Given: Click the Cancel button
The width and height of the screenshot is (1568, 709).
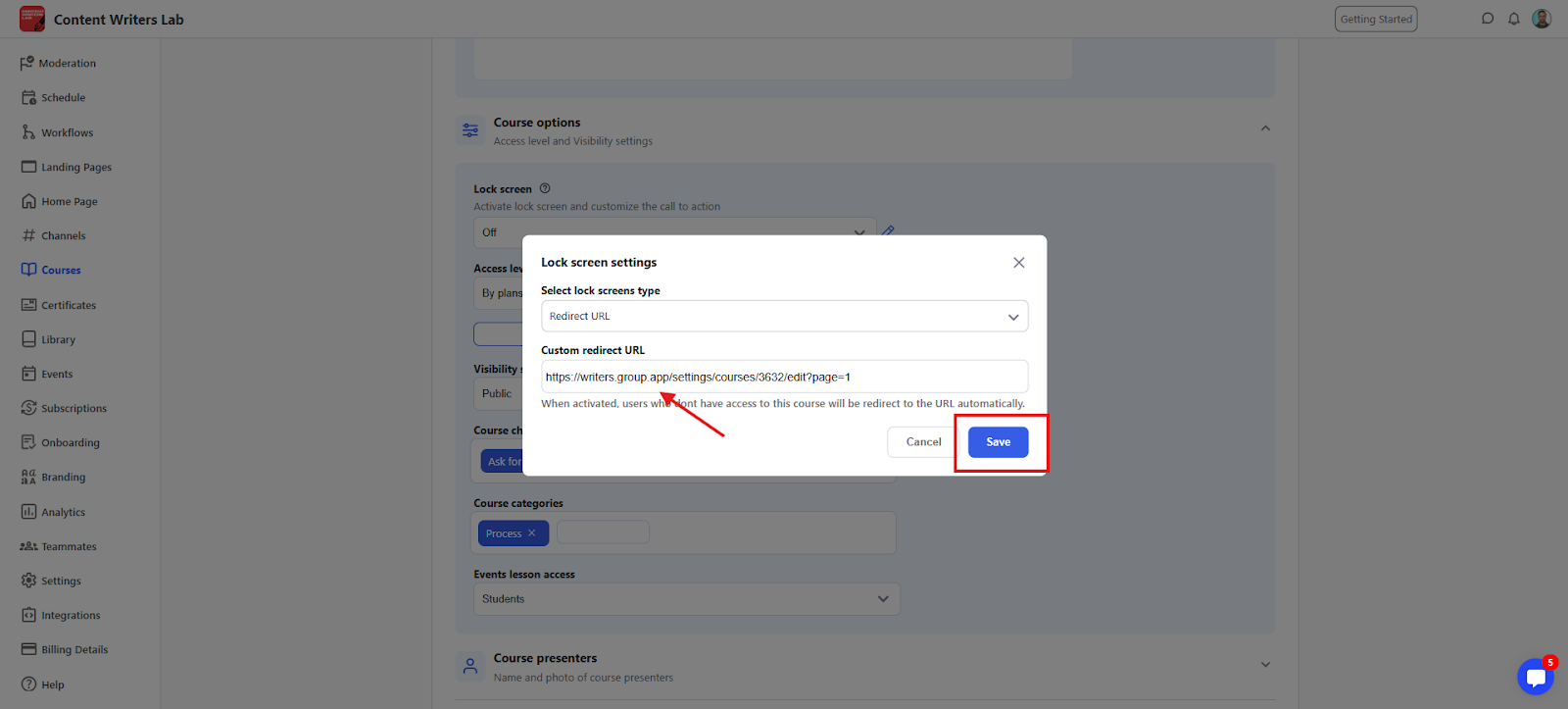Looking at the screenshot, I should (923, 442).
